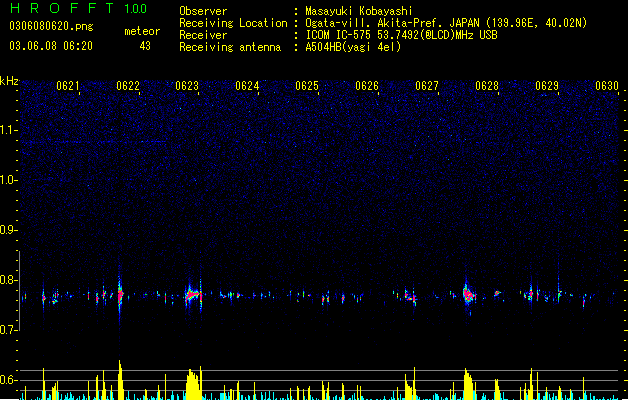Click the 0625 time marker
The height and width of the screenshot is (400, 629).
pyautogui.click(x=307, y=86)
